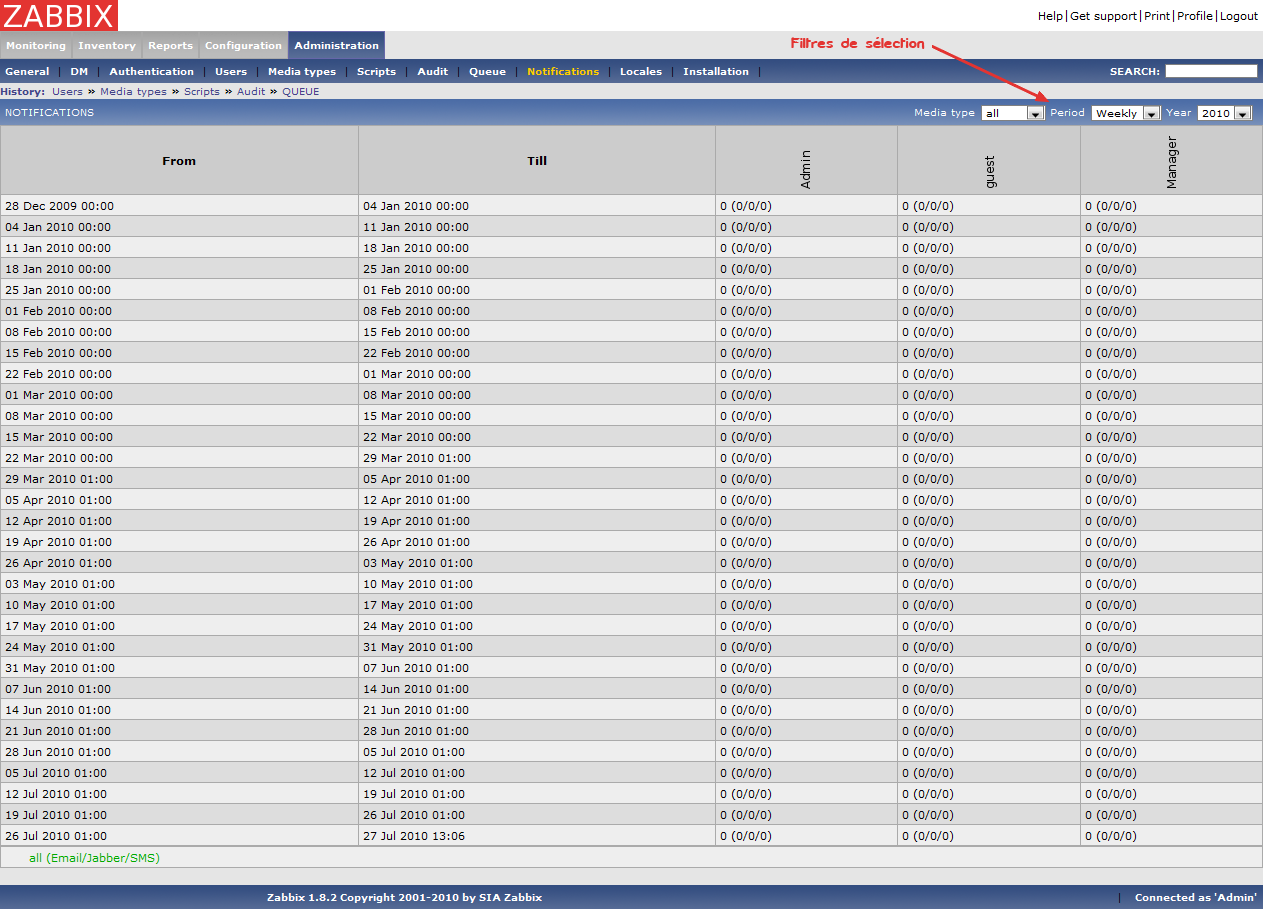Click the Get support link
The width and height of the screenshot is (1263, 909).
(1103, 16)
